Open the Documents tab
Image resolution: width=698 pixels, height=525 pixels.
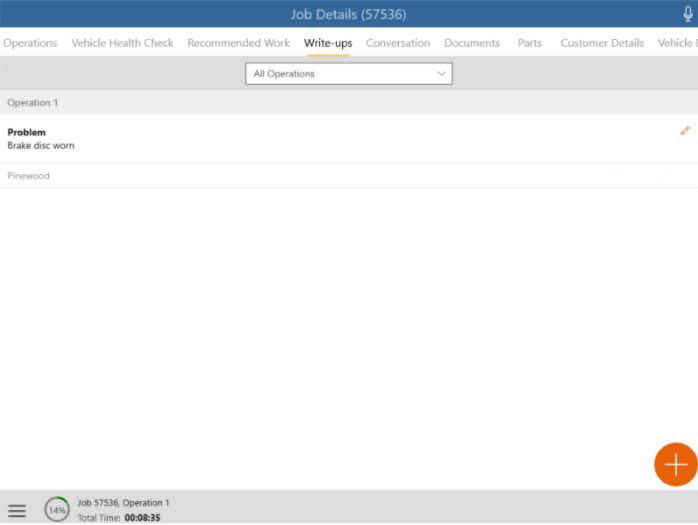point(472,43)
